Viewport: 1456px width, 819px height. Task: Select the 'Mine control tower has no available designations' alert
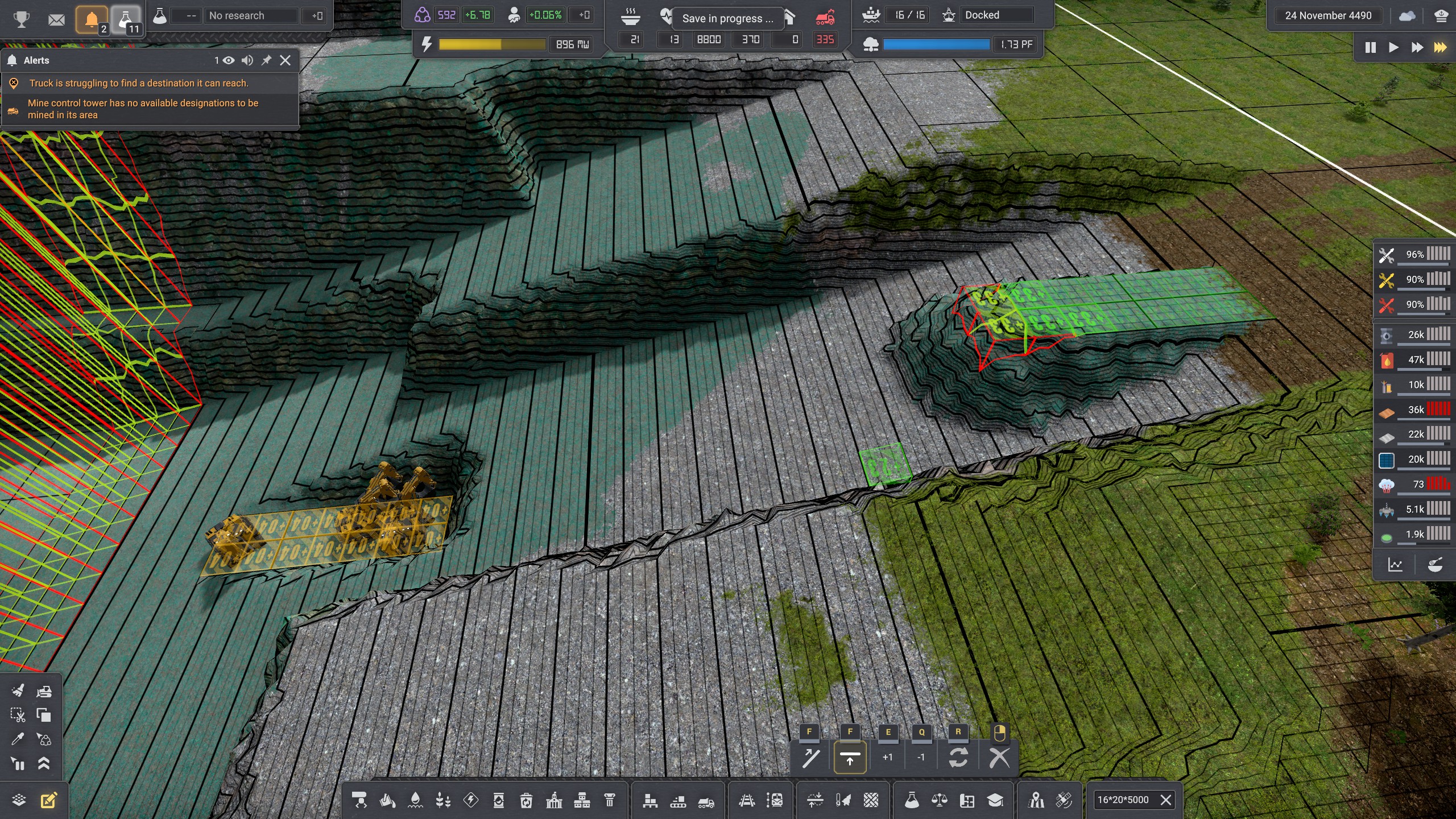point(150,109)
